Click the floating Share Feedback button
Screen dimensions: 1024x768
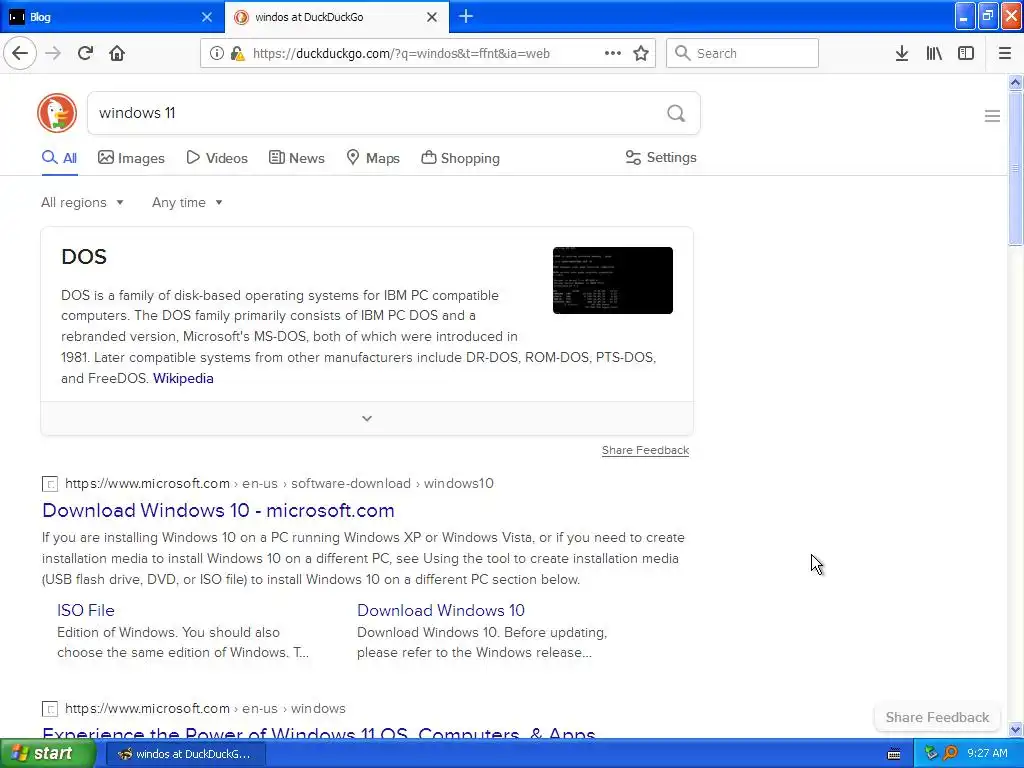tap(937, 717)
